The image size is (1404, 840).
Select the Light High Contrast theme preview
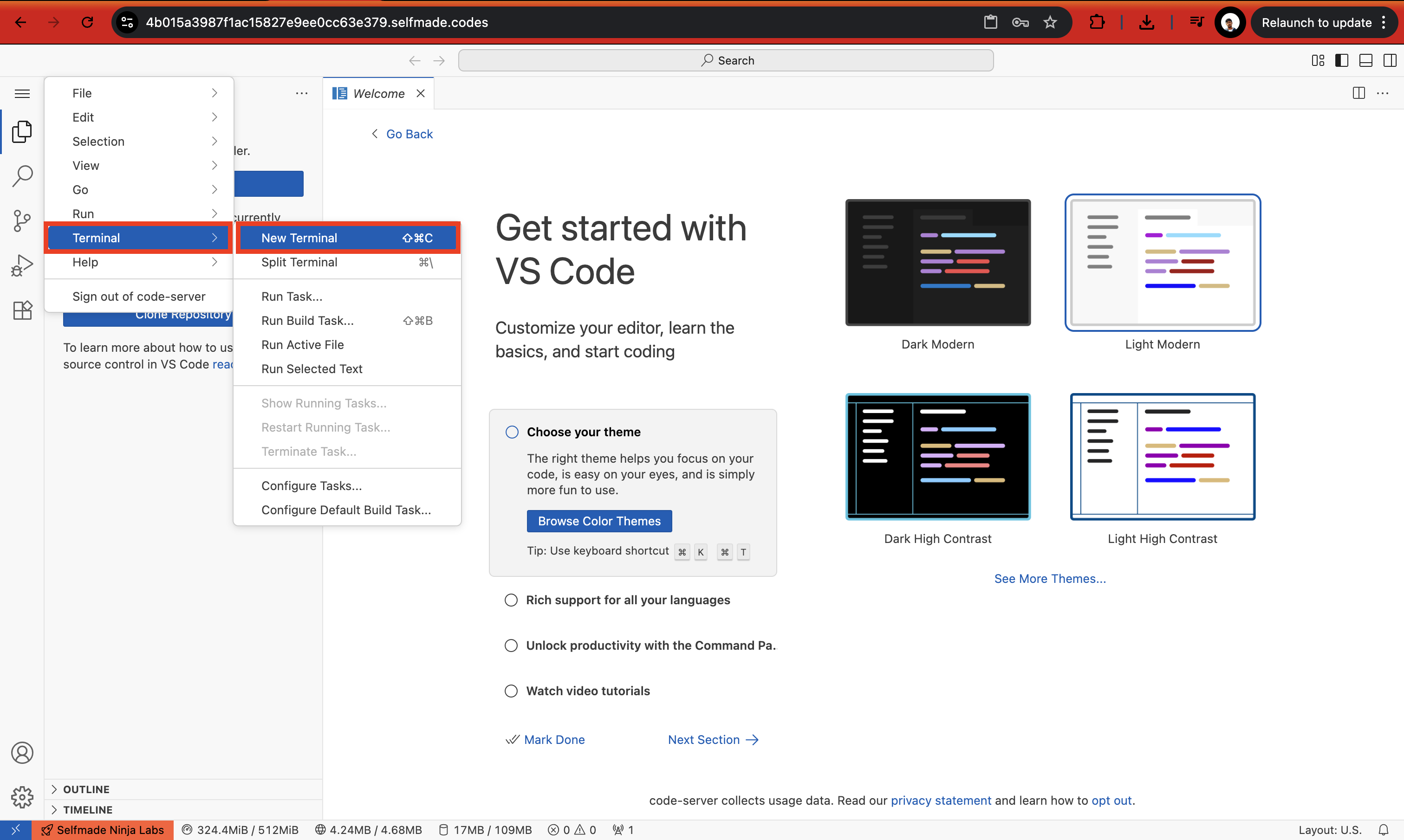pyautogui.click(x=1162, y=457)
